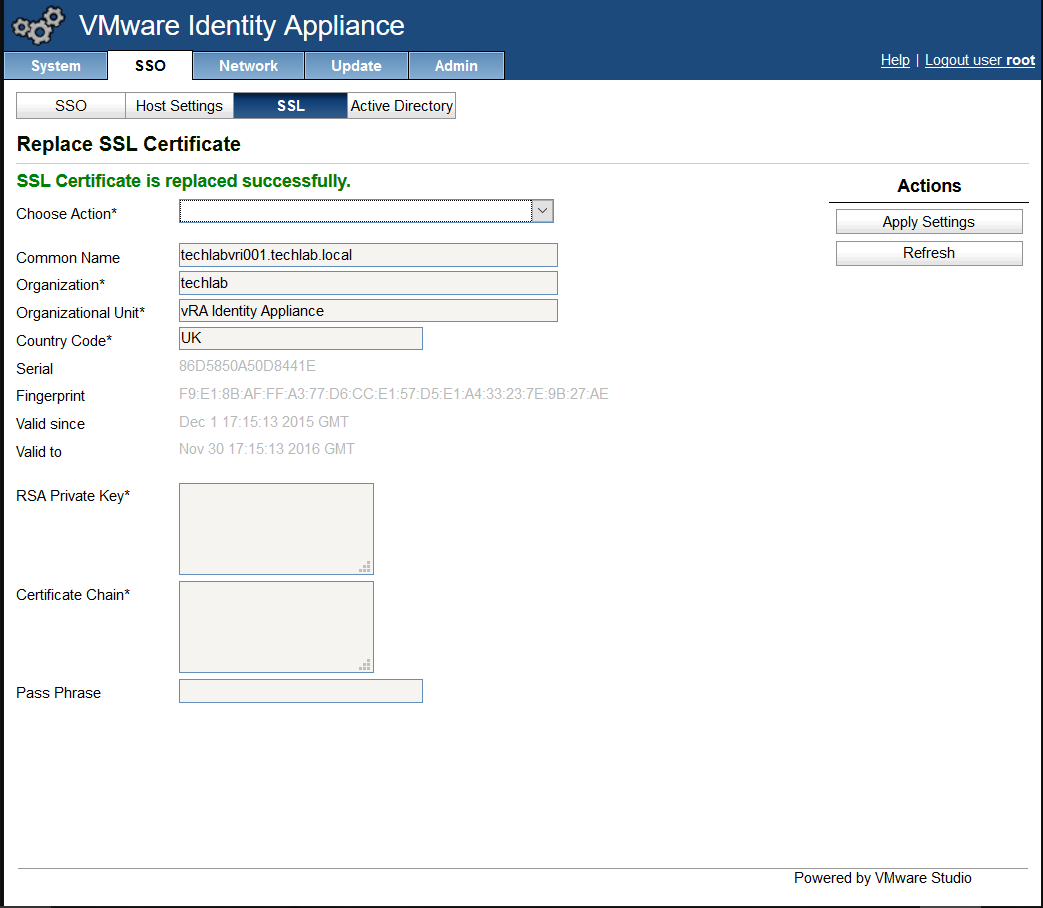The width and height of the screenshot is (1043, 908).
Task: Click inside Certificate Chain textarea
Action: [276, 627]
